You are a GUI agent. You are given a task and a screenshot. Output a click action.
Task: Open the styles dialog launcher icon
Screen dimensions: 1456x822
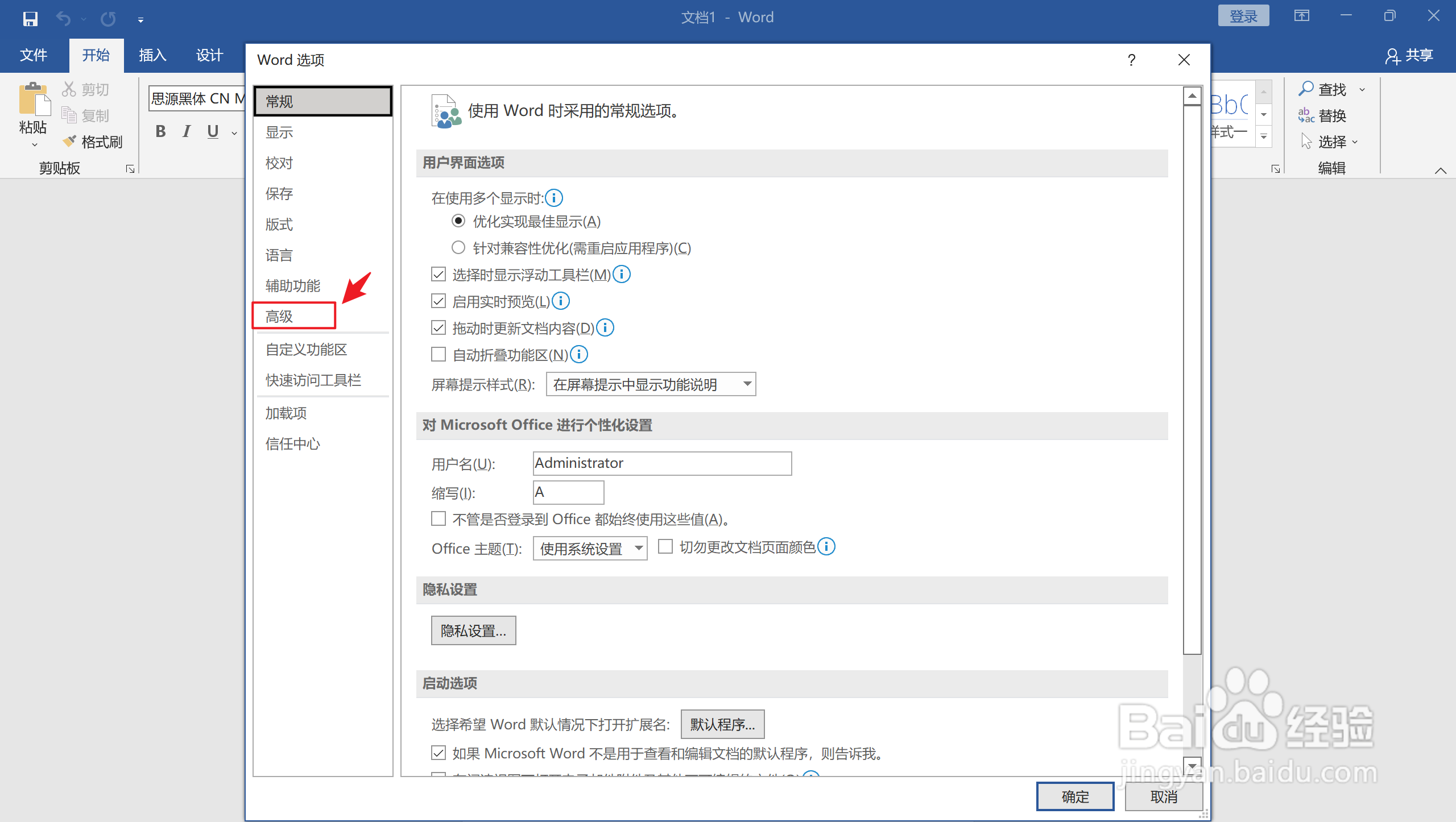pyautogui.click(x=1276, y=169)
